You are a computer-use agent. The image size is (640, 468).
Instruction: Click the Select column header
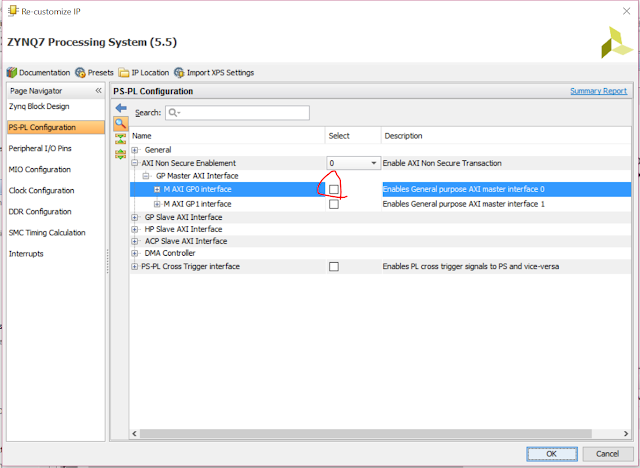coord(353,136)
